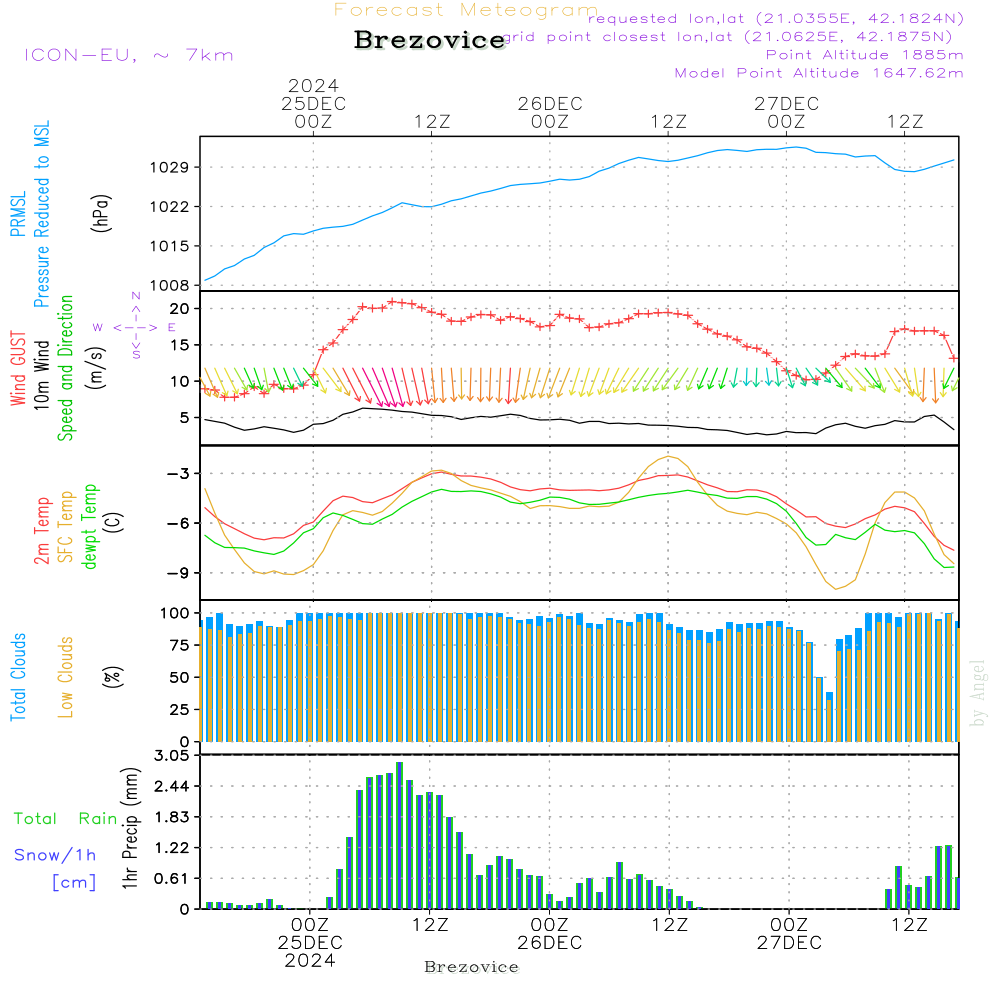Image resolution: width=1000 pixels, height=1000 pixels.
Task: Click the top 2024 year label
Action: coord(313,85)
